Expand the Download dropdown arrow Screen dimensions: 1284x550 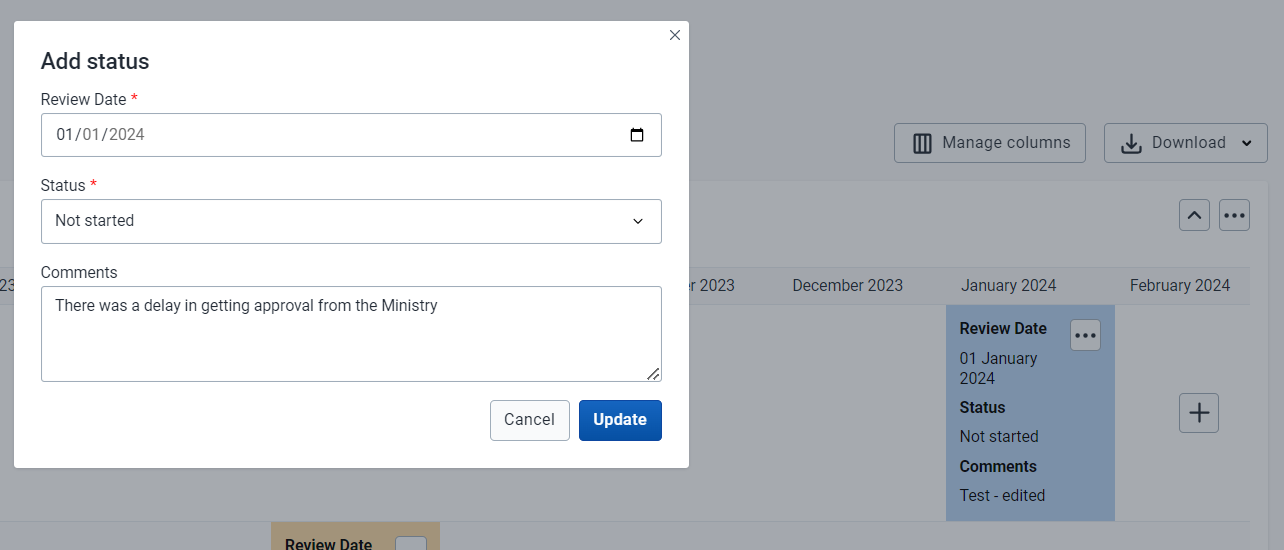tap(1246, 143)
